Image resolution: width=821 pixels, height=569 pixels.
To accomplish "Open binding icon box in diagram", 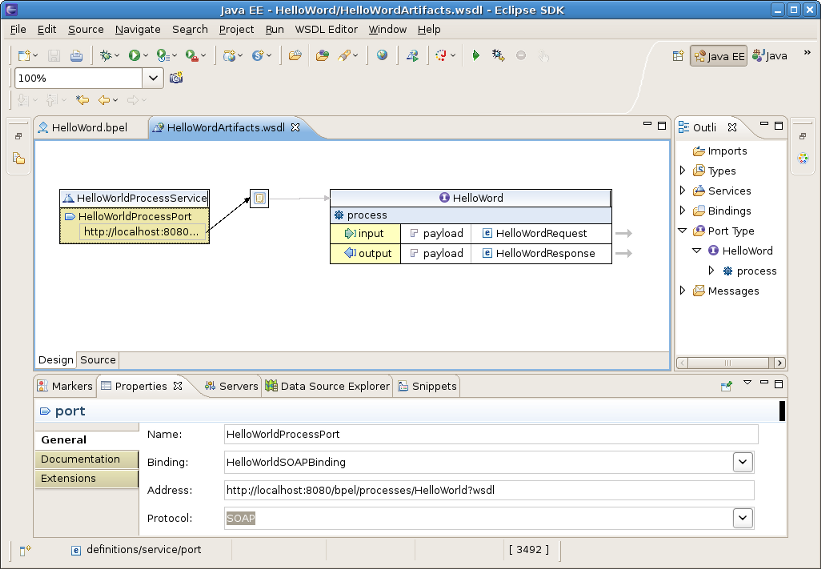I will (259, 198).
